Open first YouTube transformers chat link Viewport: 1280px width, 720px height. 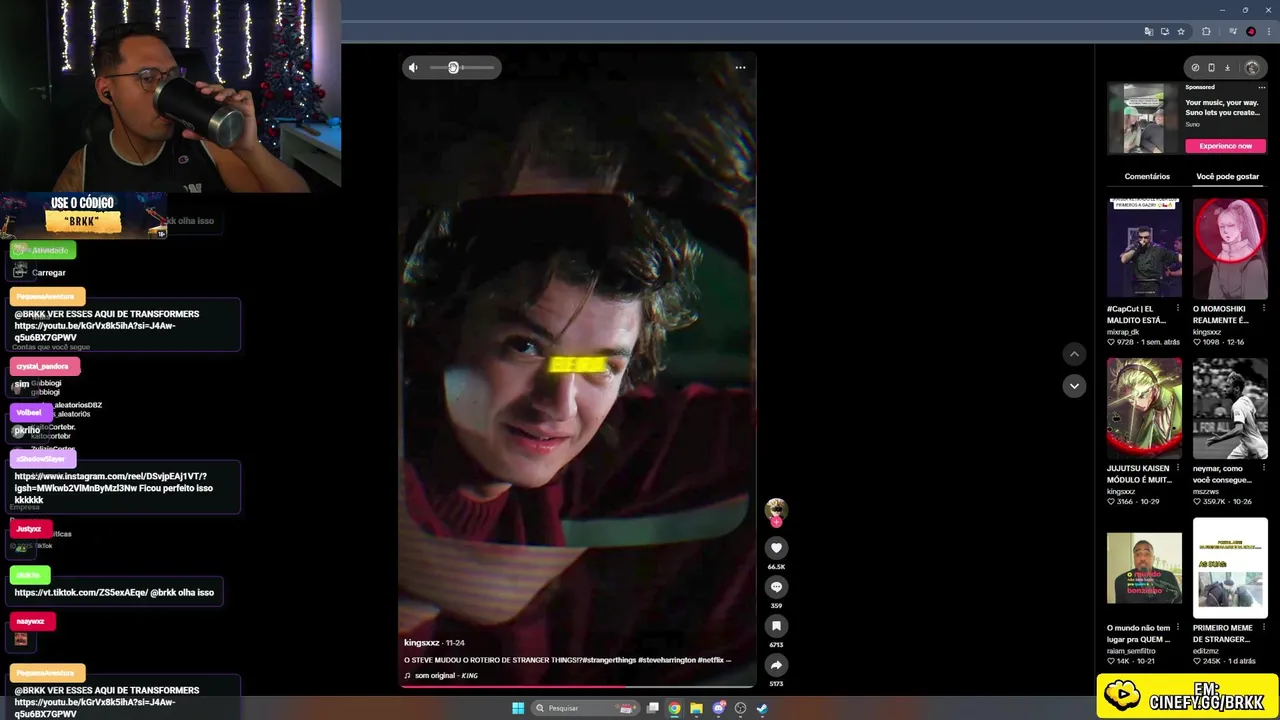click(x=95, y=332)
